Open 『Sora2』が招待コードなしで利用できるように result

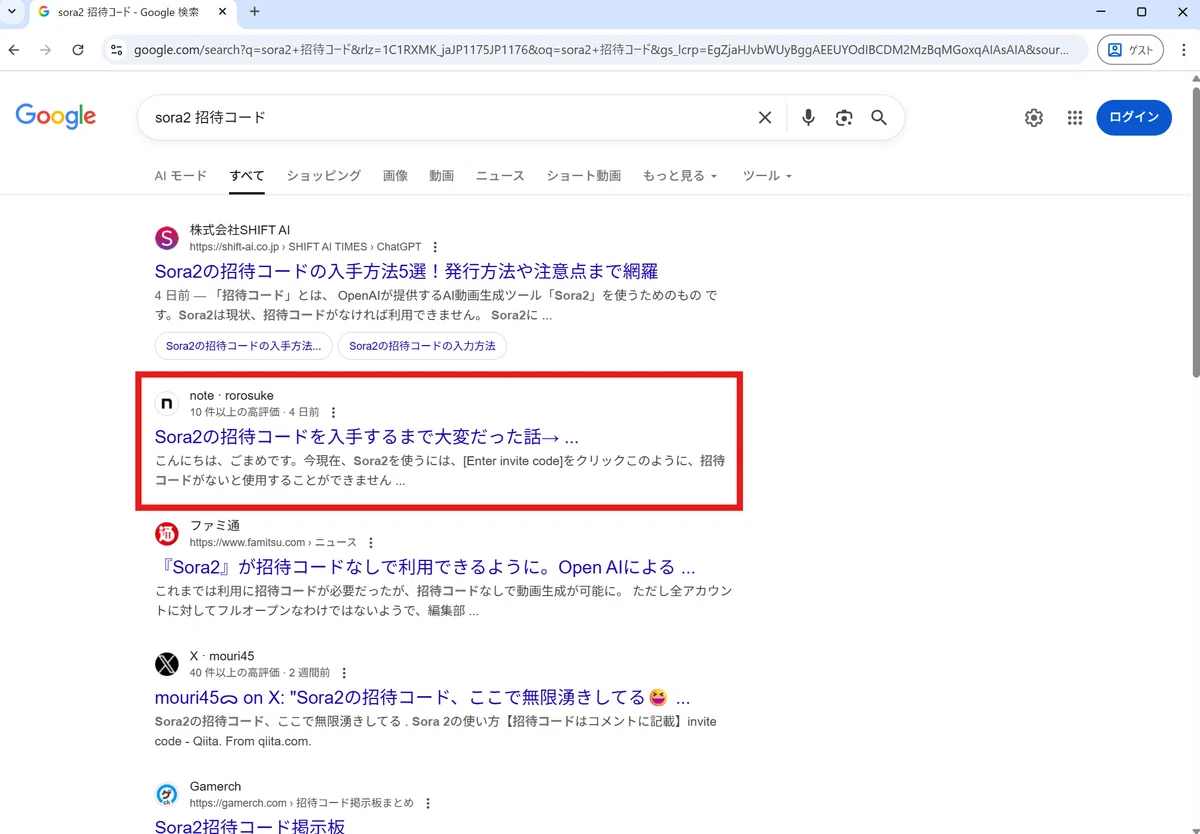425,567
